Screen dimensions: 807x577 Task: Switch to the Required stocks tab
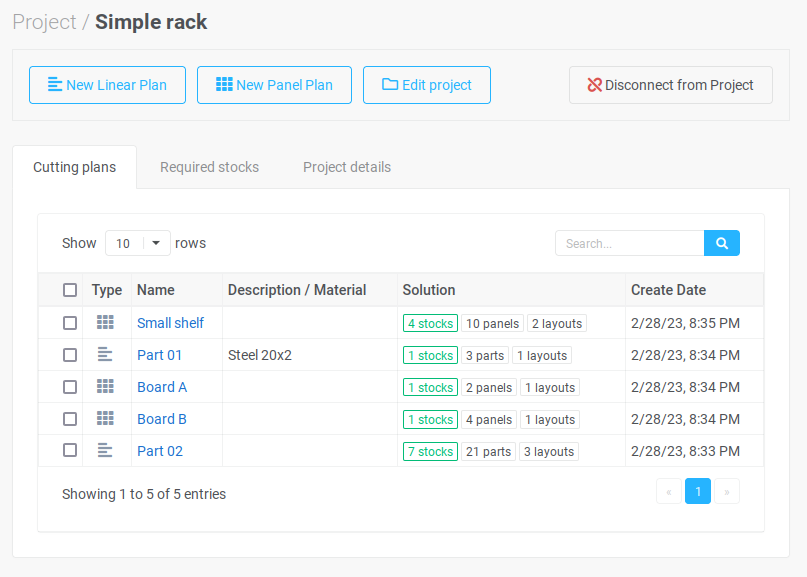[x=209, y=167]
